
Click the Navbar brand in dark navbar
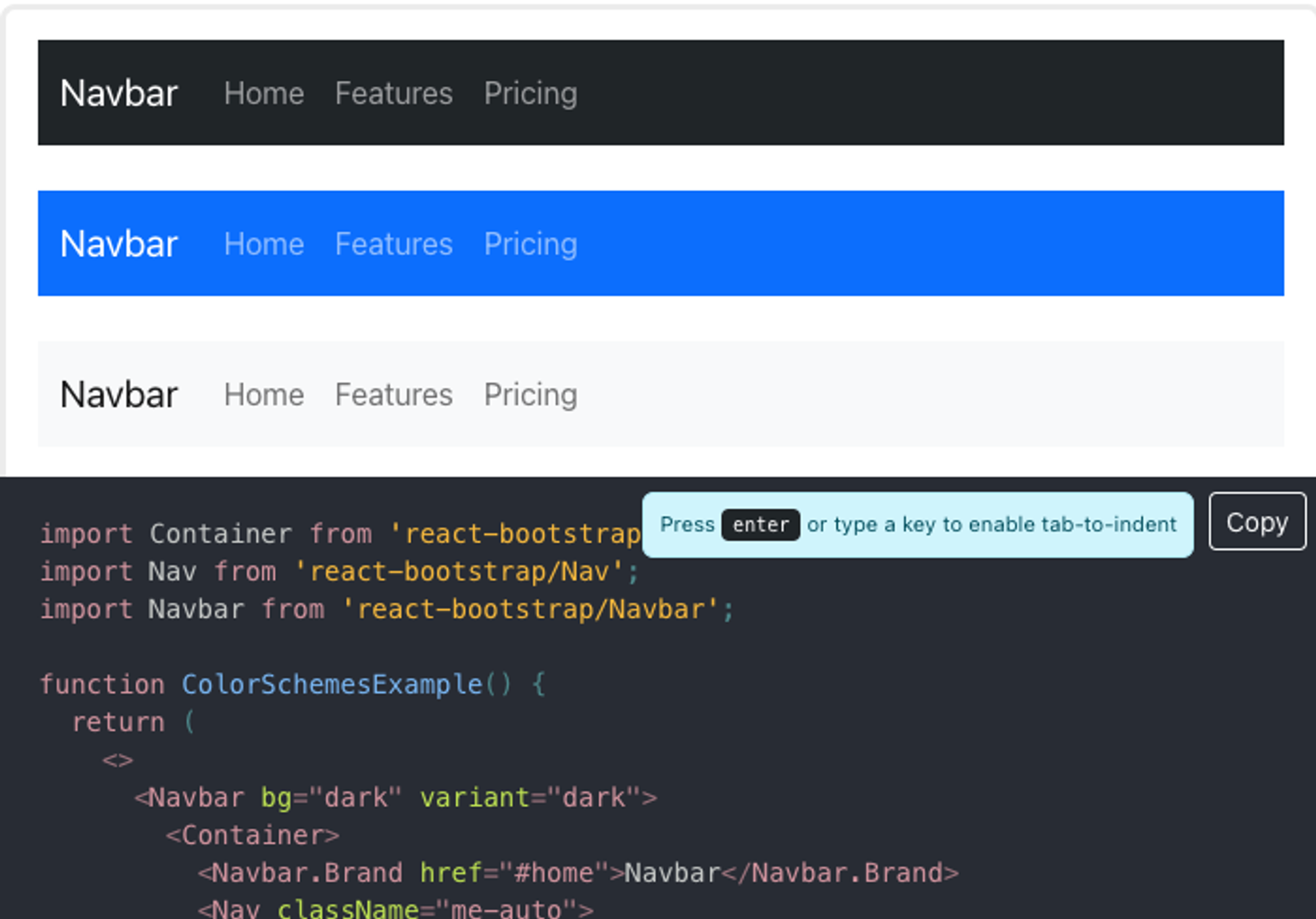118,93
